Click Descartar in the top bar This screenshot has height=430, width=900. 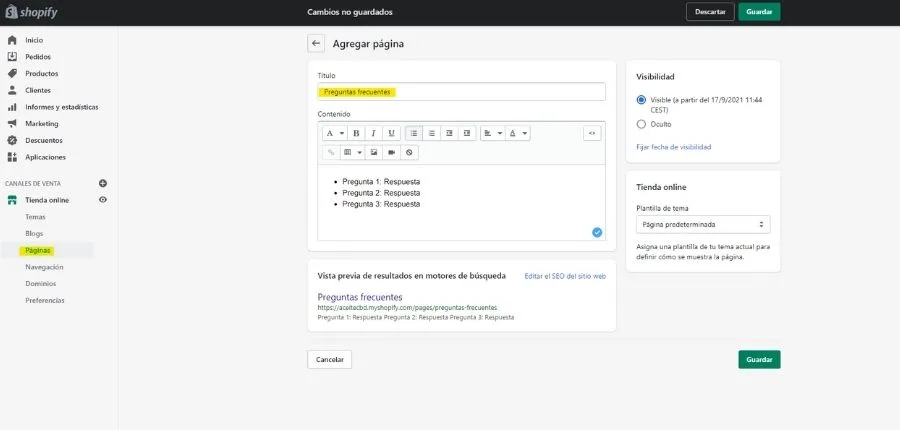[710, 12]
